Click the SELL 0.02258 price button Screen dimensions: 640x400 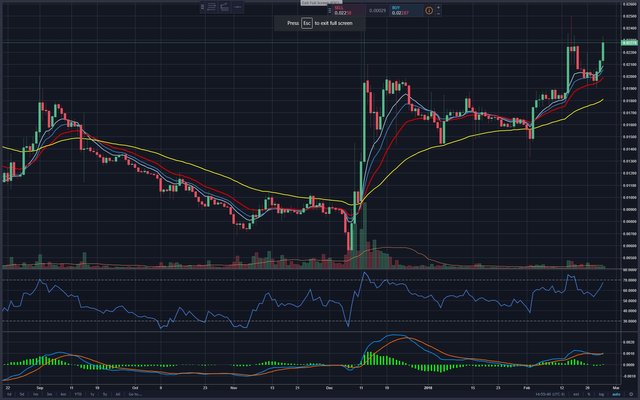pos(348,11)
